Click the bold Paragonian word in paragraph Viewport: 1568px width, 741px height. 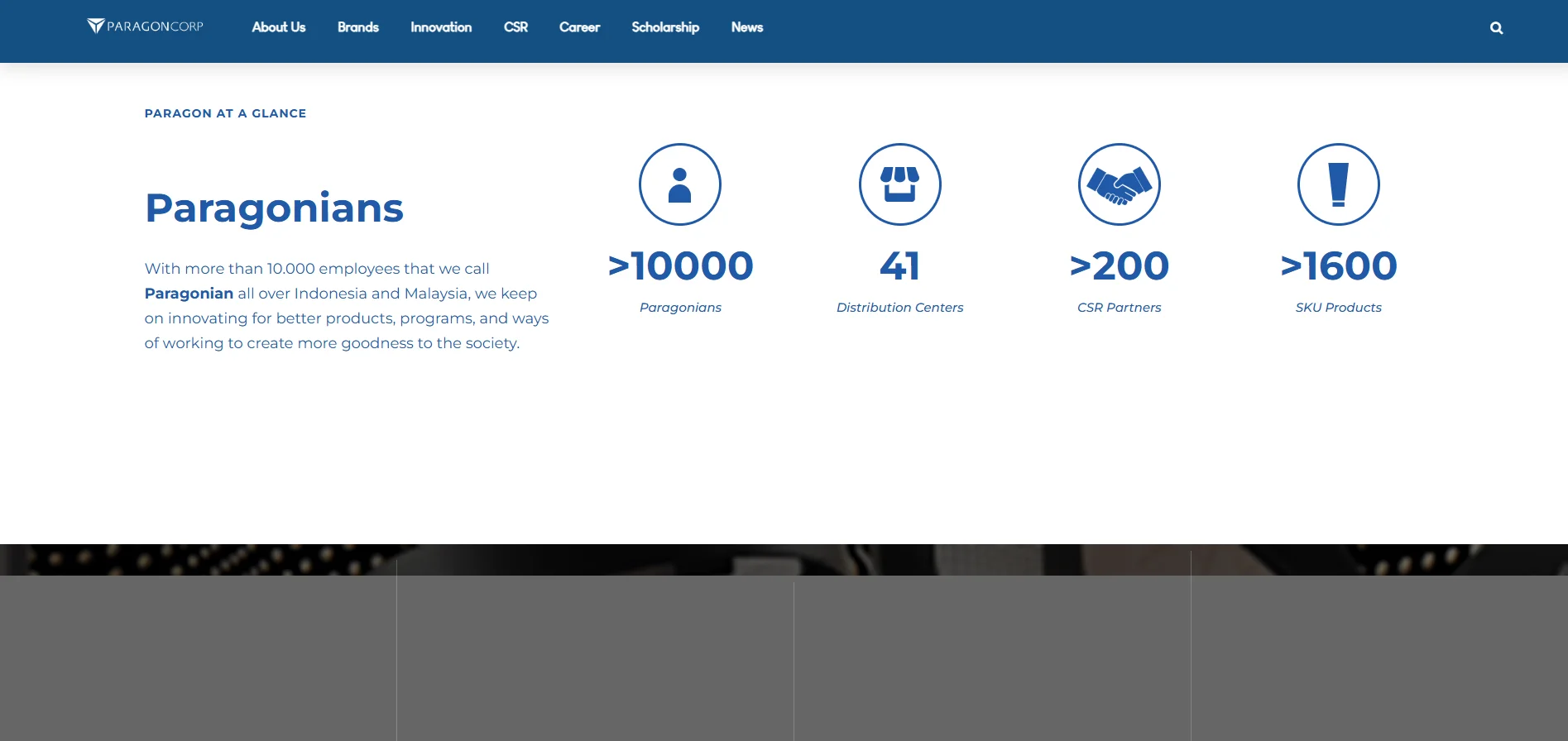(189, 294)
